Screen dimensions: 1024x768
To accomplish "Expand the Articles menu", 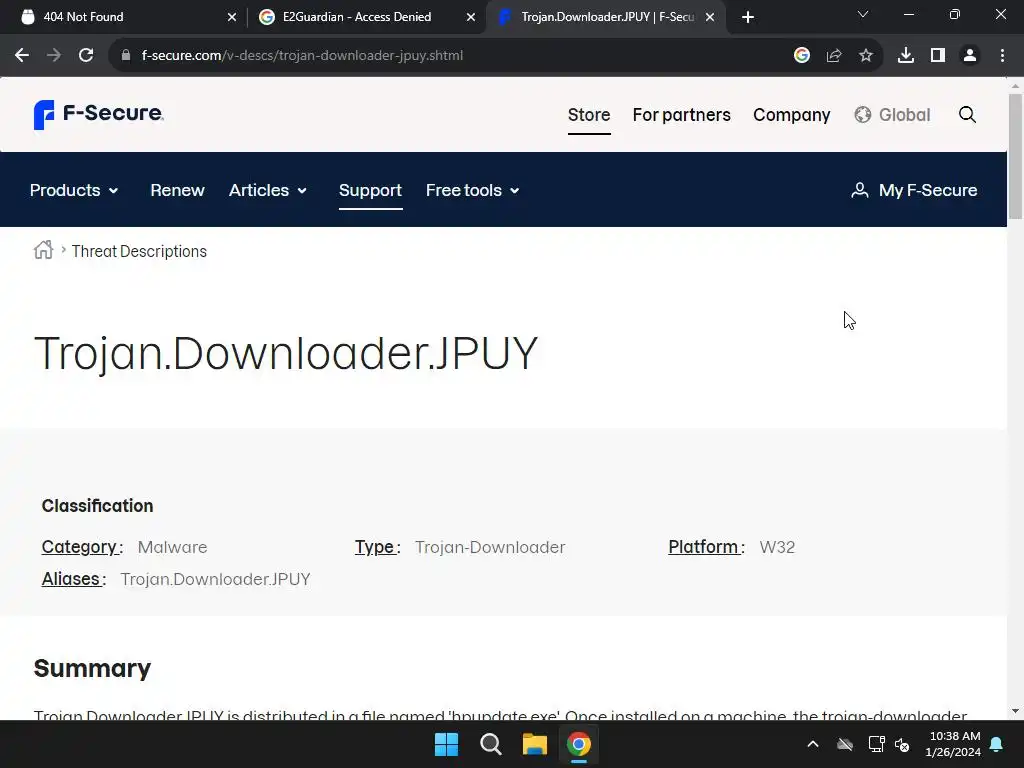I will tap(268, 190).
